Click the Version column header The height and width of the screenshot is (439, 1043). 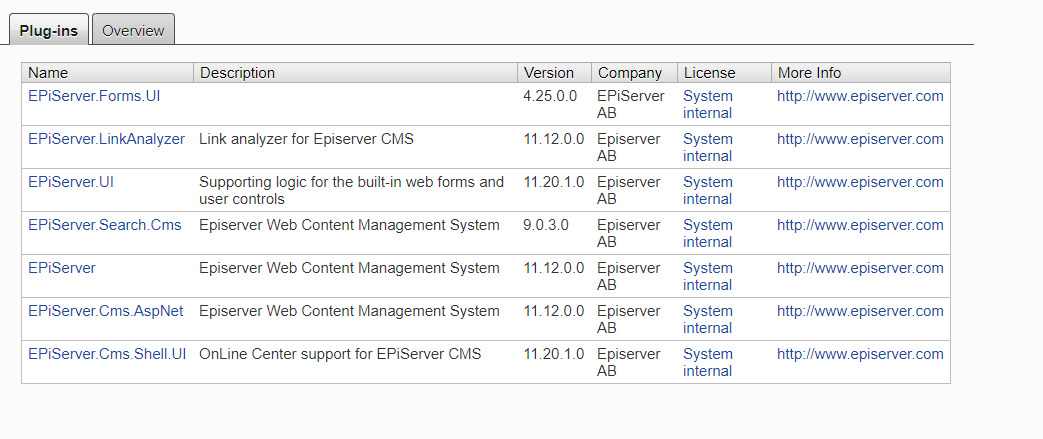[548, 73]
